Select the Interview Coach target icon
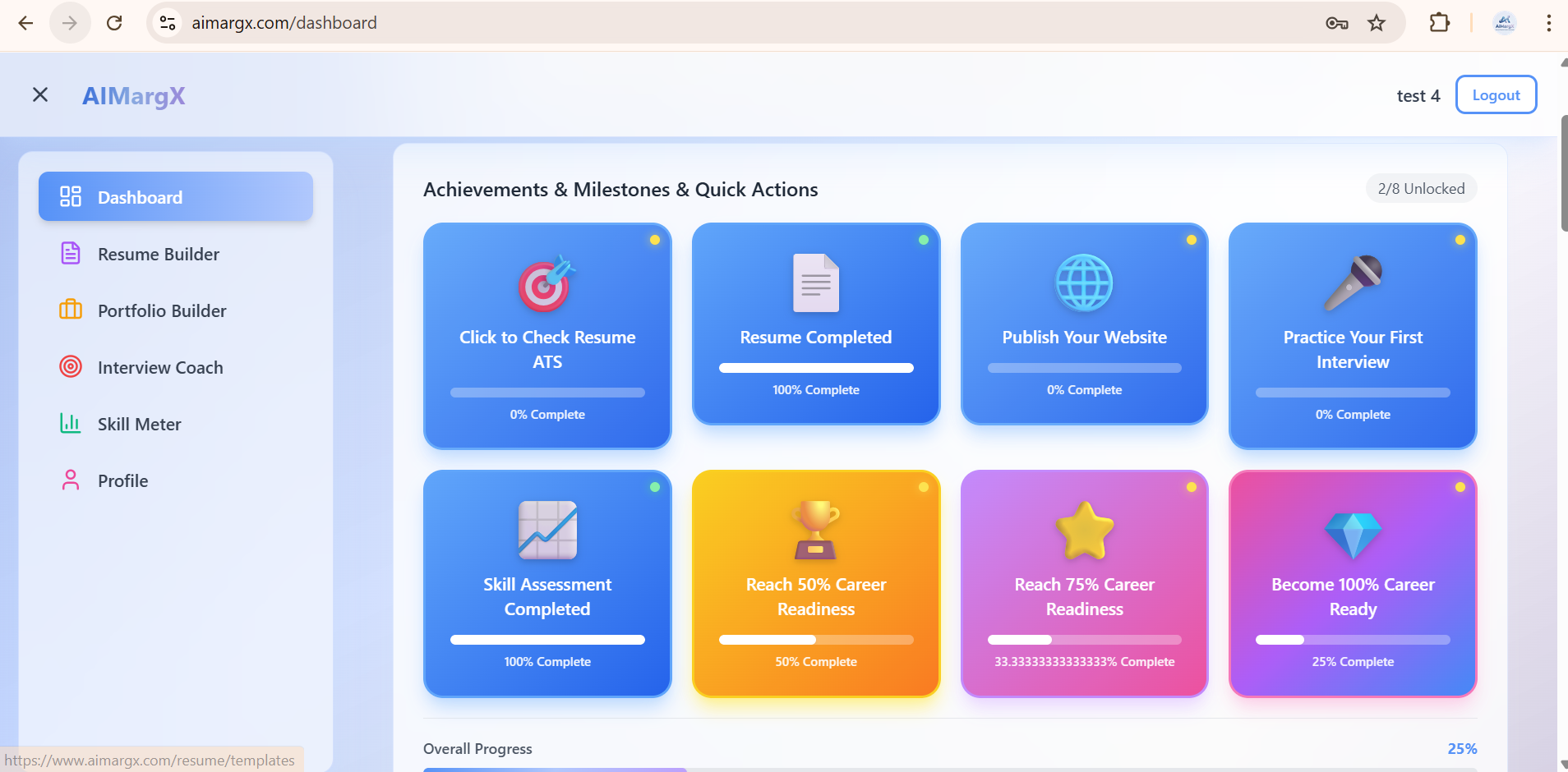 point(71,366)
